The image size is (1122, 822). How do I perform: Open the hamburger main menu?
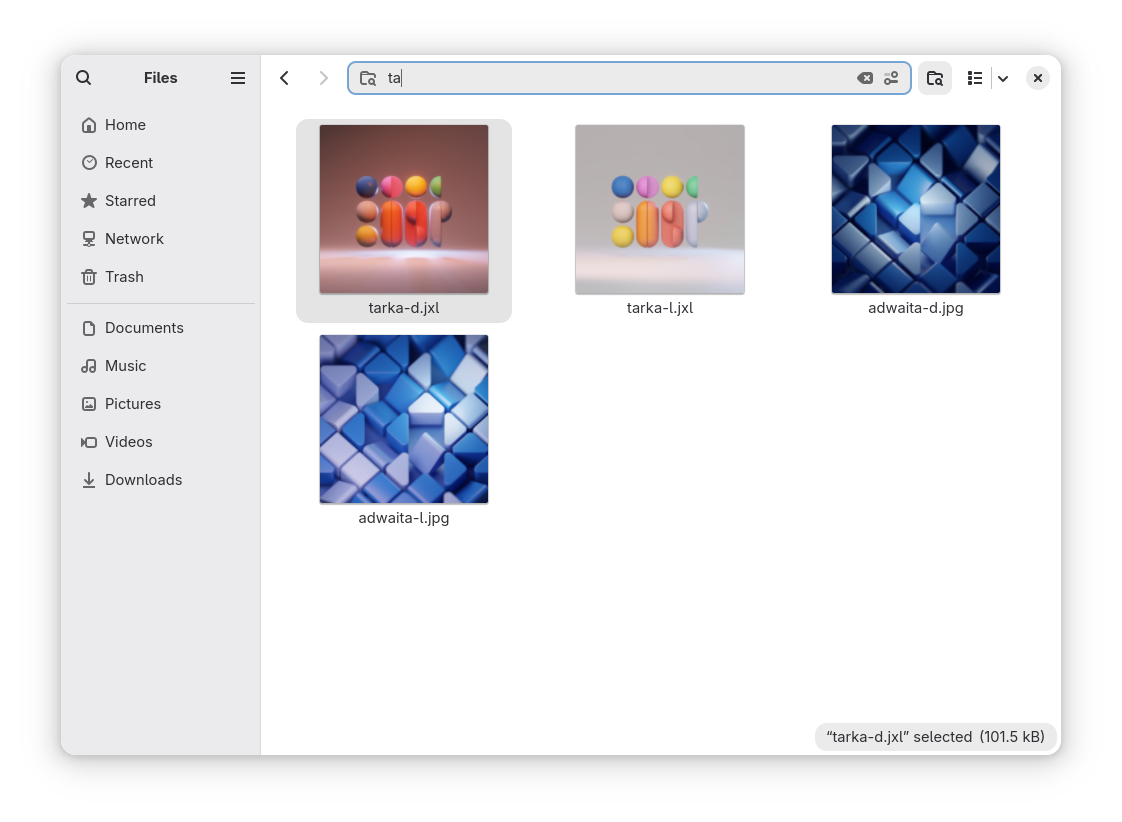click(x=238, y=78)
